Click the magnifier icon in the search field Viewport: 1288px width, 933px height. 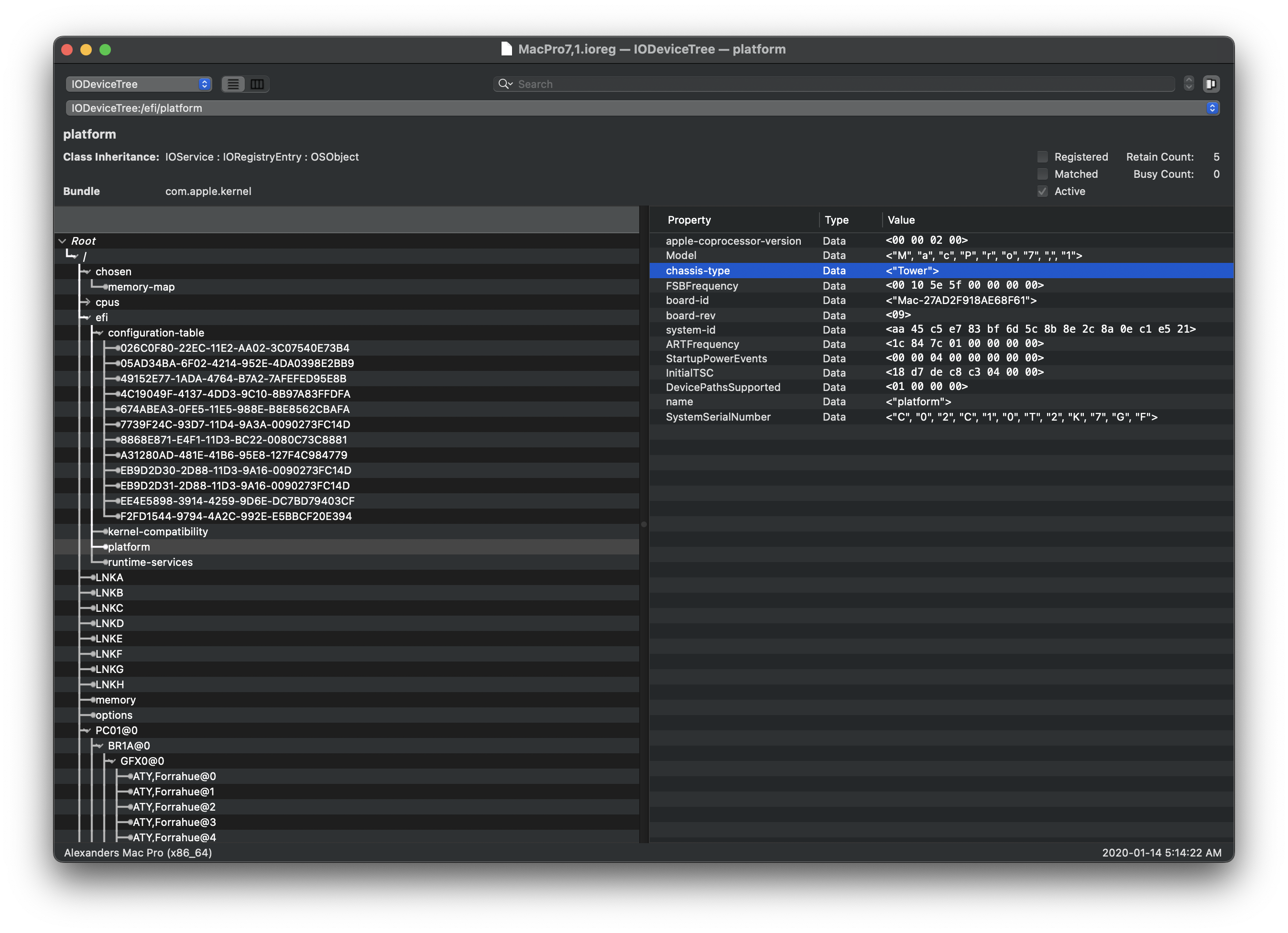click(504, 84)
